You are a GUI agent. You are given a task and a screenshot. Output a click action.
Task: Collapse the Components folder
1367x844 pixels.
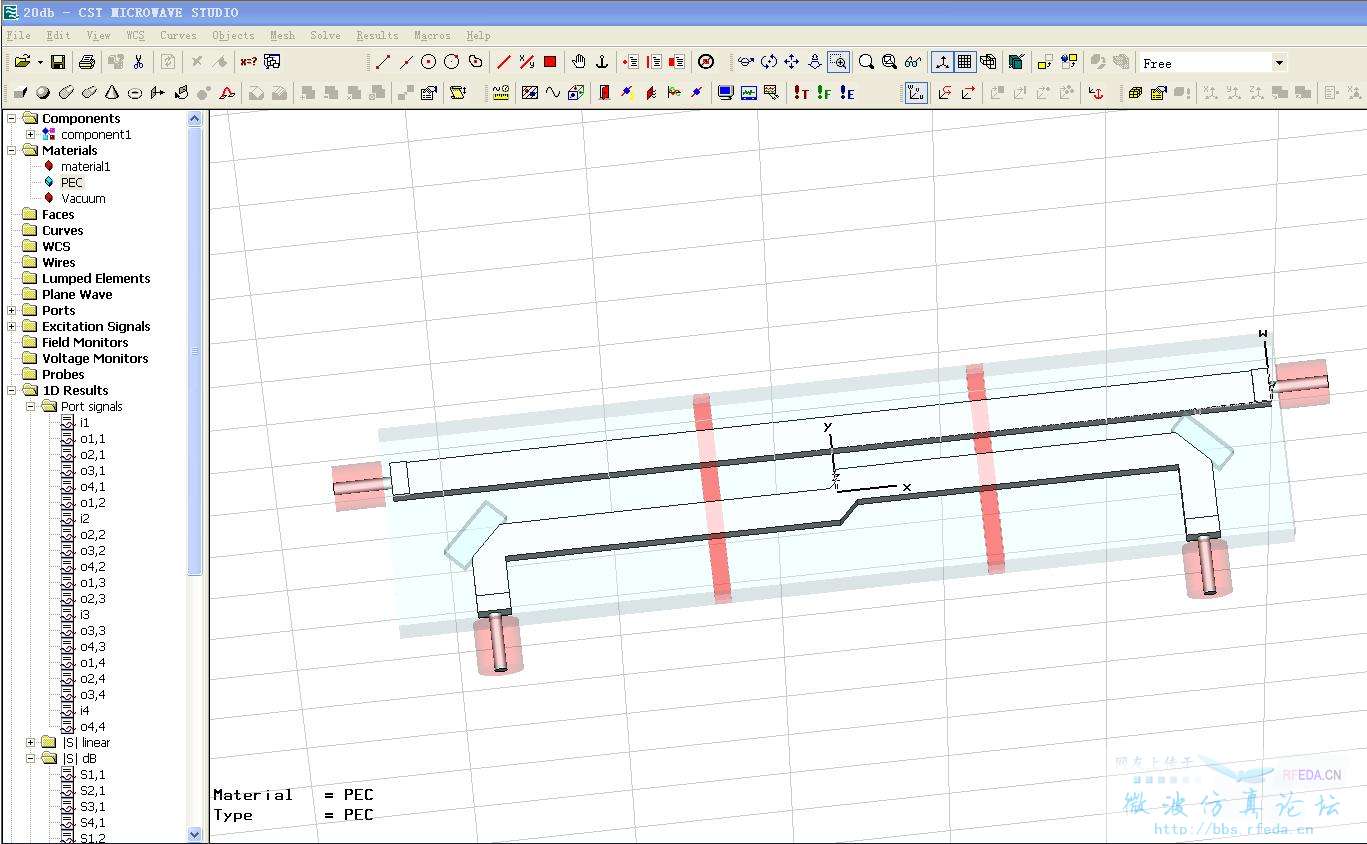(12, 118)
